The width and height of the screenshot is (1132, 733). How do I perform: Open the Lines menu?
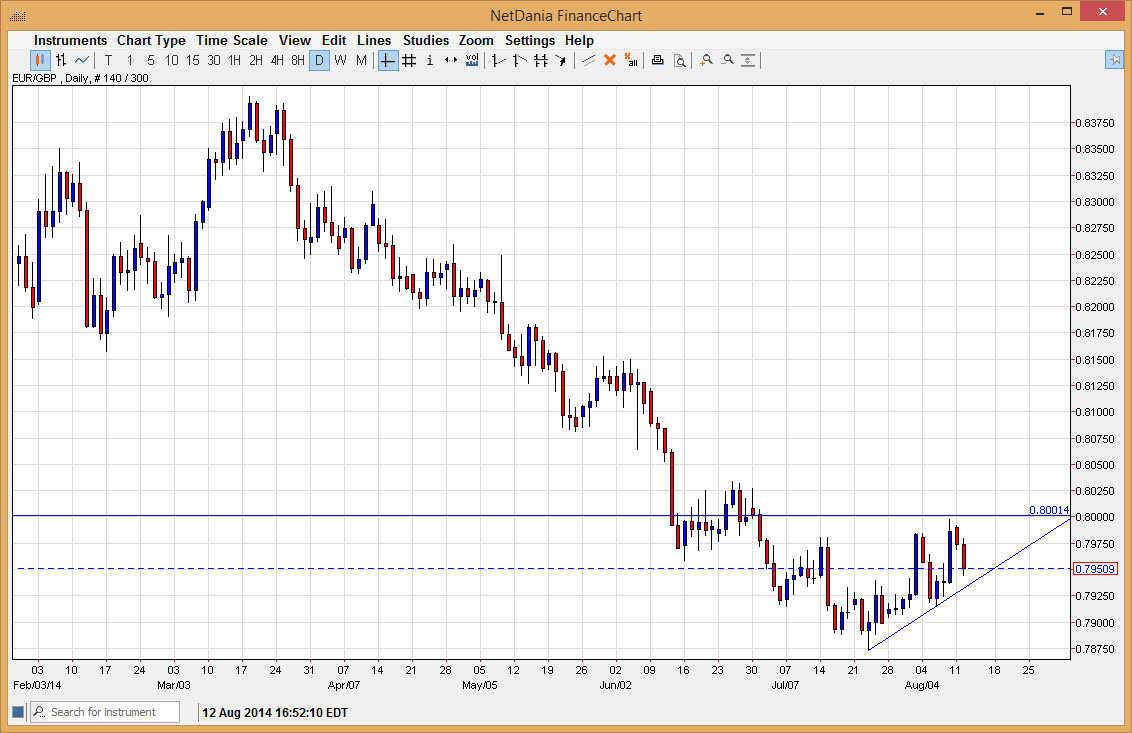(374, 40)
